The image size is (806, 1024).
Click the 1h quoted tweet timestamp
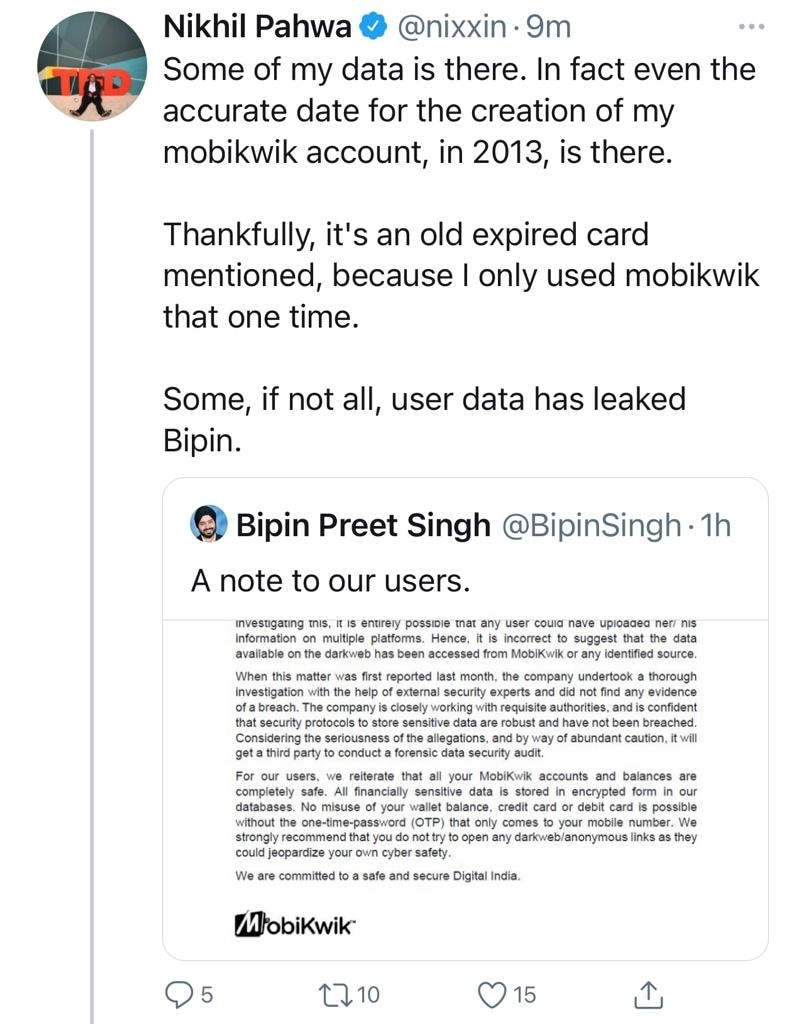click(717, 524)
